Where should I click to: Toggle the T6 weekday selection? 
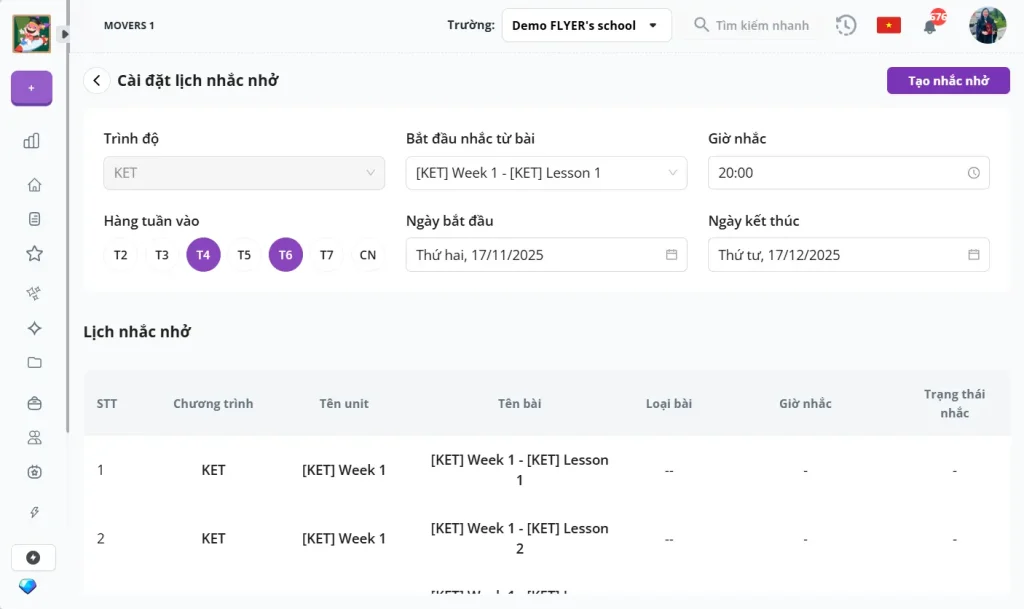[x=285, y=255]
